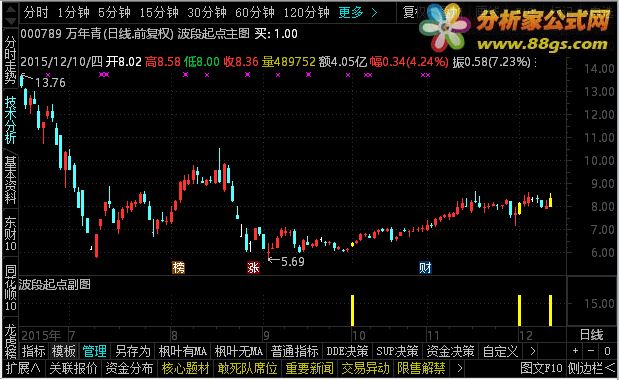The height and width of the screenshot is (380, 619).
Task: Zoom out chart with minus icon
Action: tap(591, 350)
